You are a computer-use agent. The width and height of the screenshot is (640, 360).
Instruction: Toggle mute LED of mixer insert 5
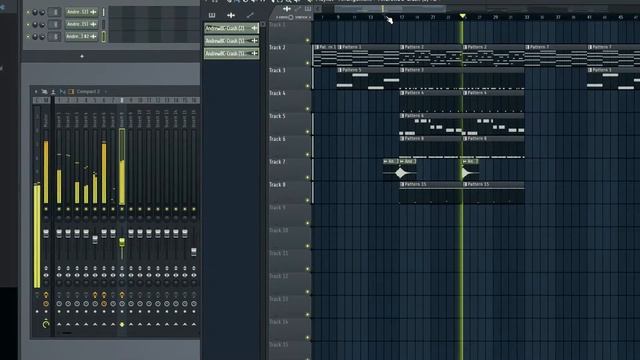(95, 209)
